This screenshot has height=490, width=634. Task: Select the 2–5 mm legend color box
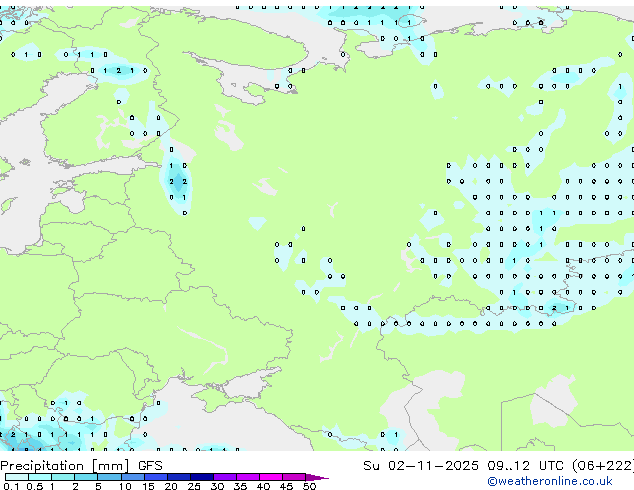click(x=86, y=477)
